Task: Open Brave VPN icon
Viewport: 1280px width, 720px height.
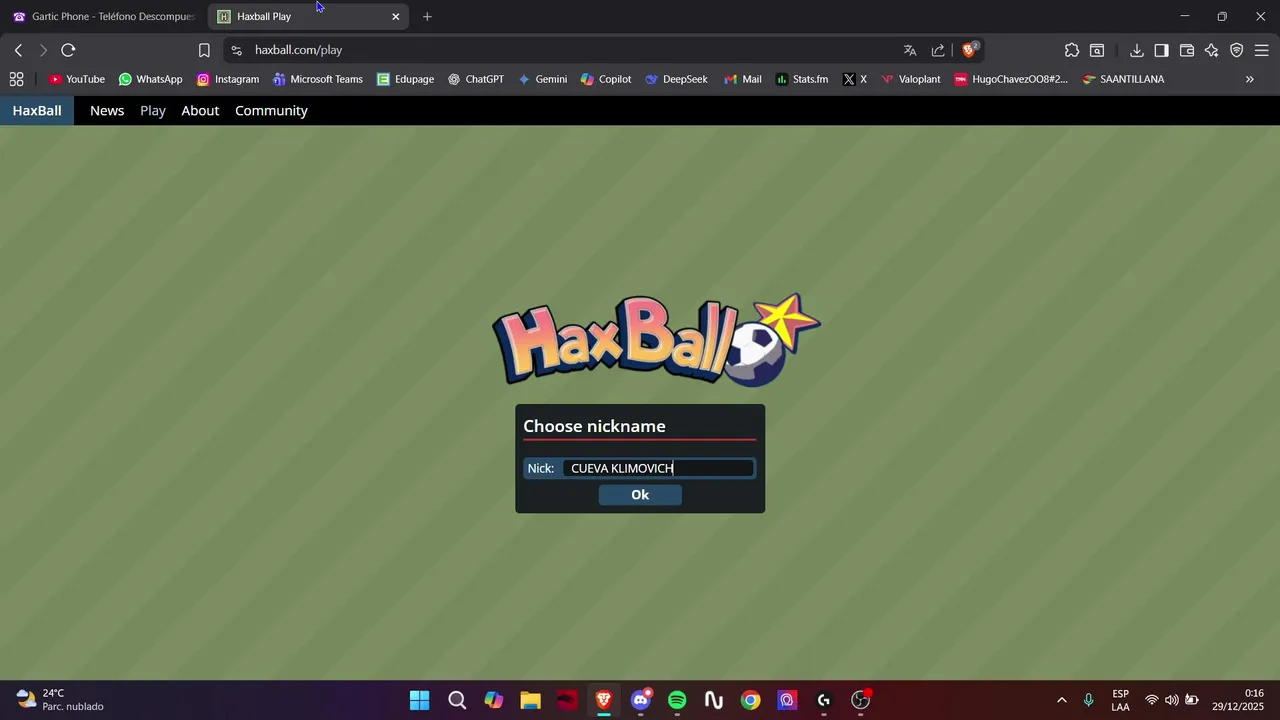Action: tap(1237, 50)
